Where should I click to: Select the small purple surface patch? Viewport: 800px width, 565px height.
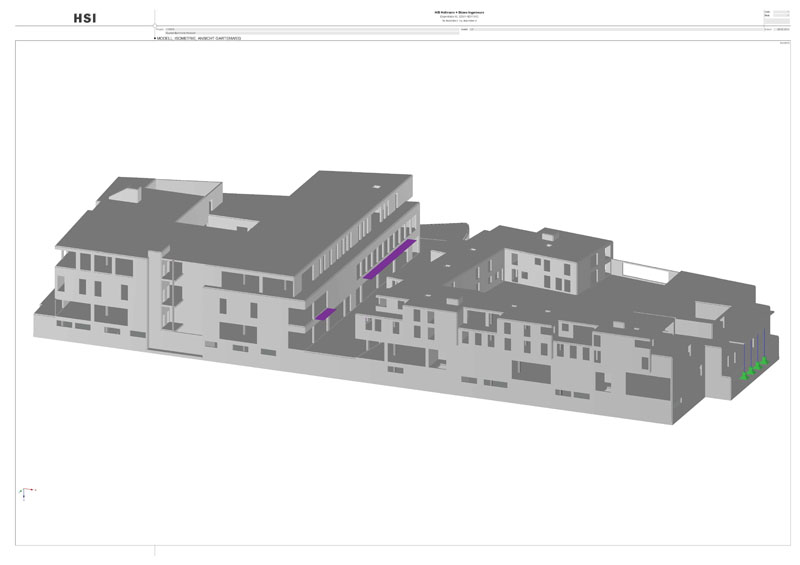[325, 313]
